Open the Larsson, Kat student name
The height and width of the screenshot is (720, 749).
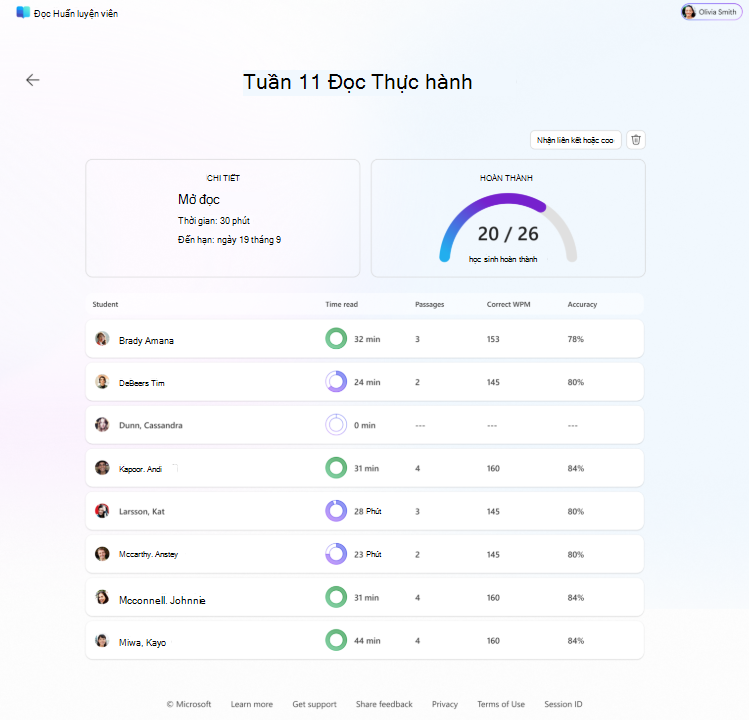[x=142, y=512]
